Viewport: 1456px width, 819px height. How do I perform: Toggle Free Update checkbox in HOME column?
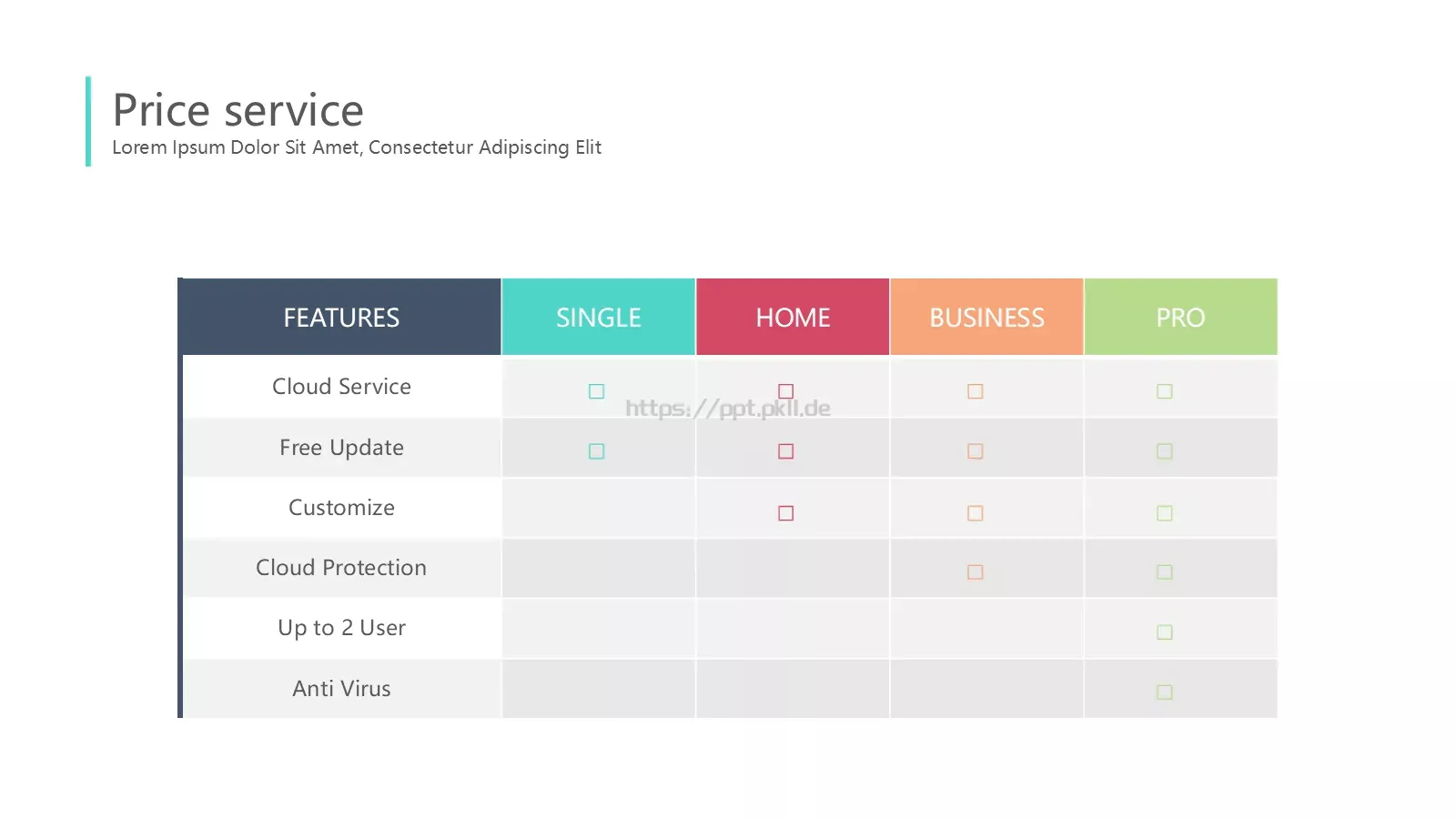pos(786,451)
